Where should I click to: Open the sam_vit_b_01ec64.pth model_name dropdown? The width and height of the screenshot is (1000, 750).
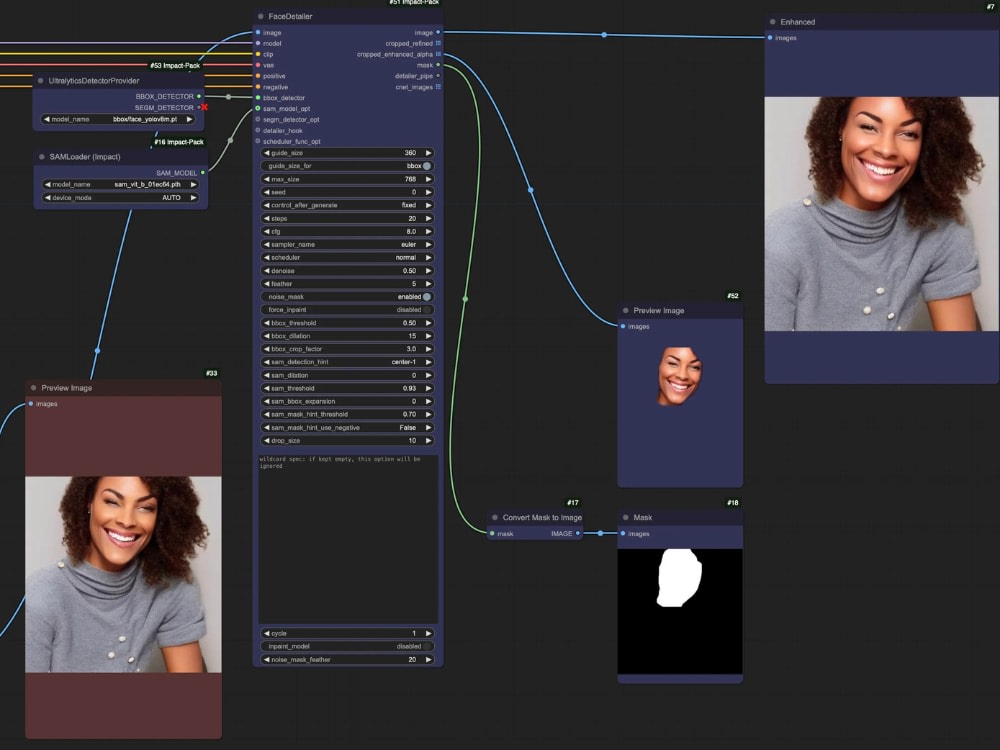(x=120, y=184)
